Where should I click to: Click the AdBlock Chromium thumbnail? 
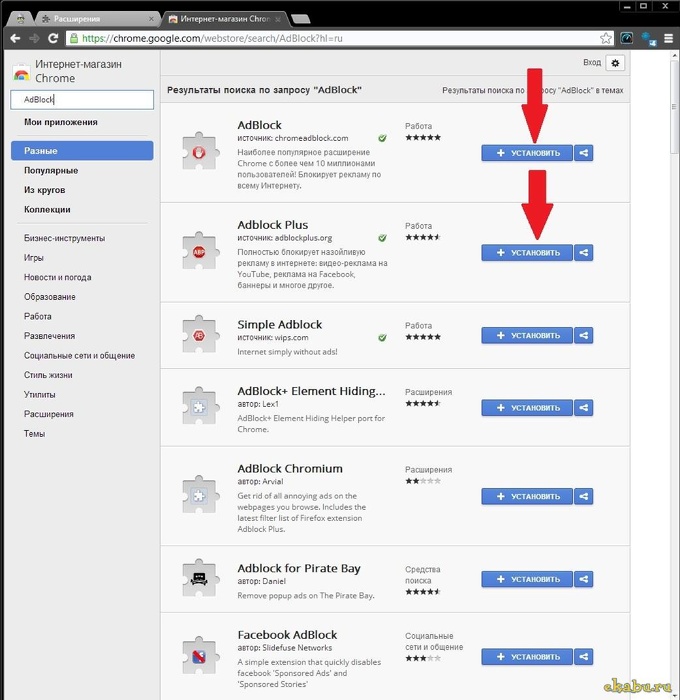pos(200,495)
